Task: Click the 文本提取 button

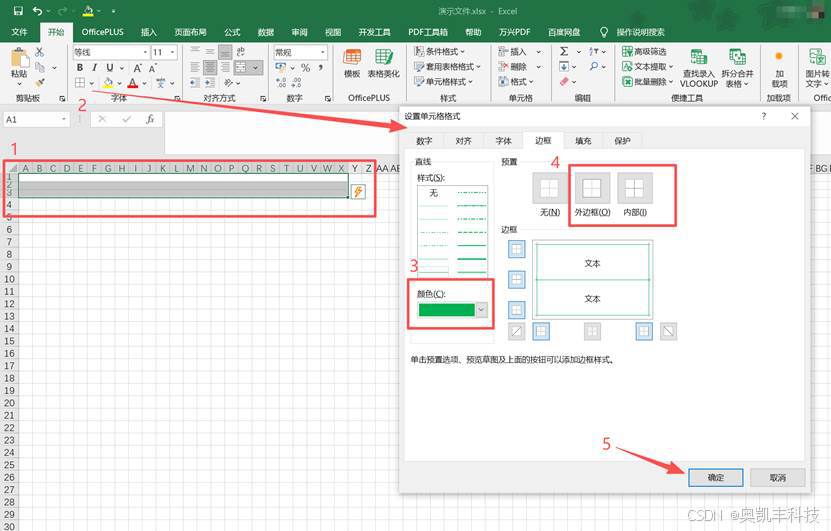Action: click(x=648, y=66)
